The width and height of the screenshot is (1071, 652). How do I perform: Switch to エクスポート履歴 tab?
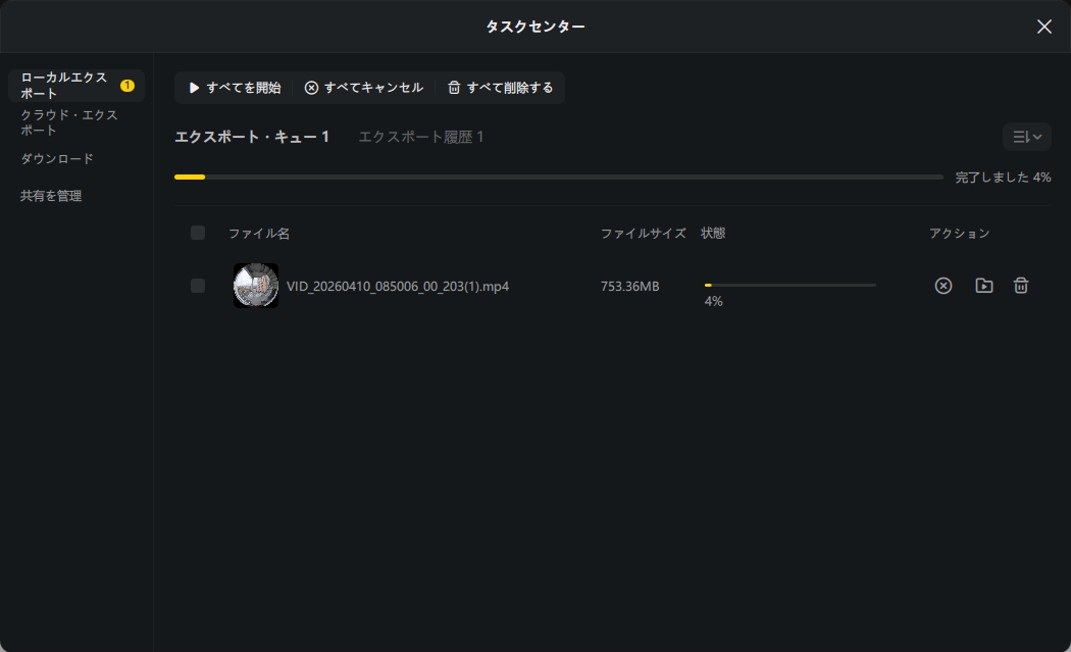click(x=421, y=137)
